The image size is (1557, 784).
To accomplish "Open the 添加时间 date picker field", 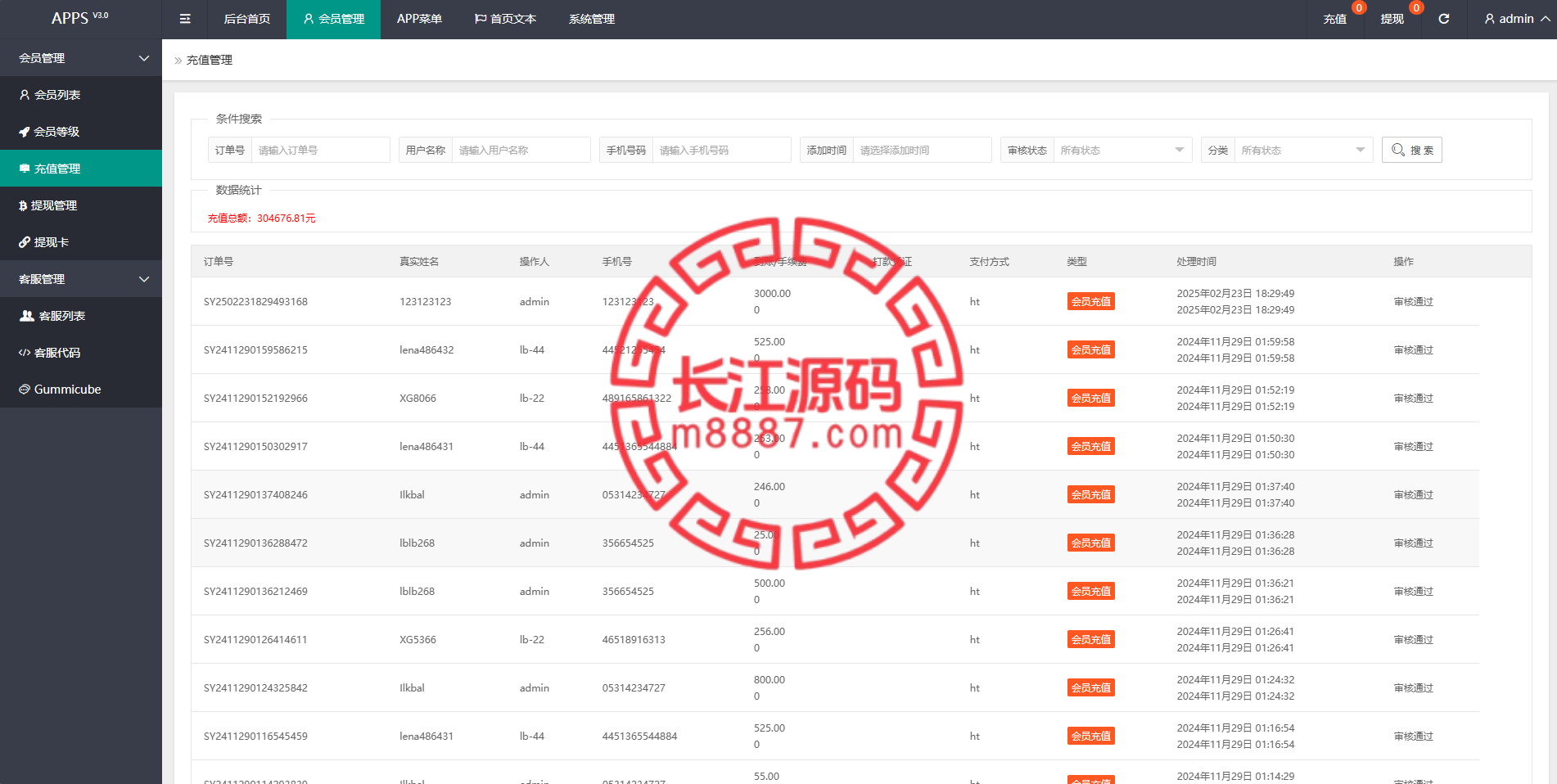I will (922, 150).
